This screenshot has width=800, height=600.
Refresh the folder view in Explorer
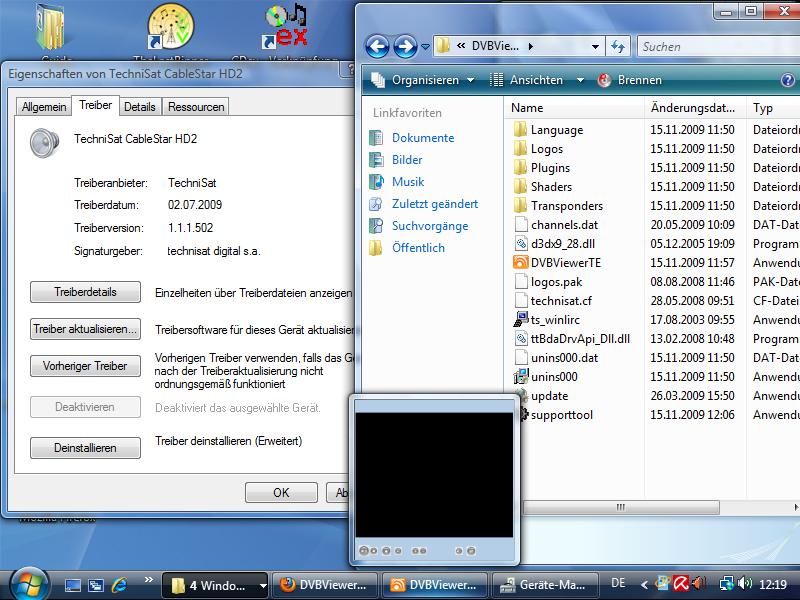pos(618,46)
